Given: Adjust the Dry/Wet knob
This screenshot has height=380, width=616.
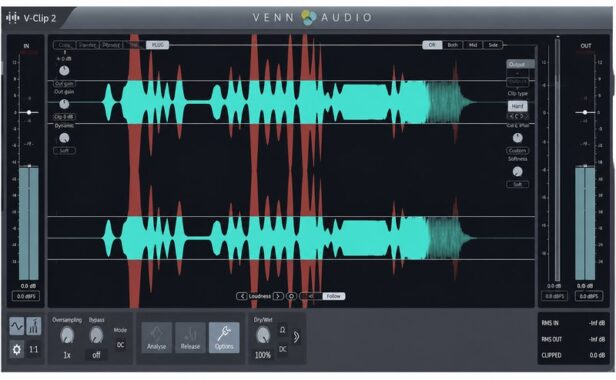Looking at the screenshot, I should 263,336.
